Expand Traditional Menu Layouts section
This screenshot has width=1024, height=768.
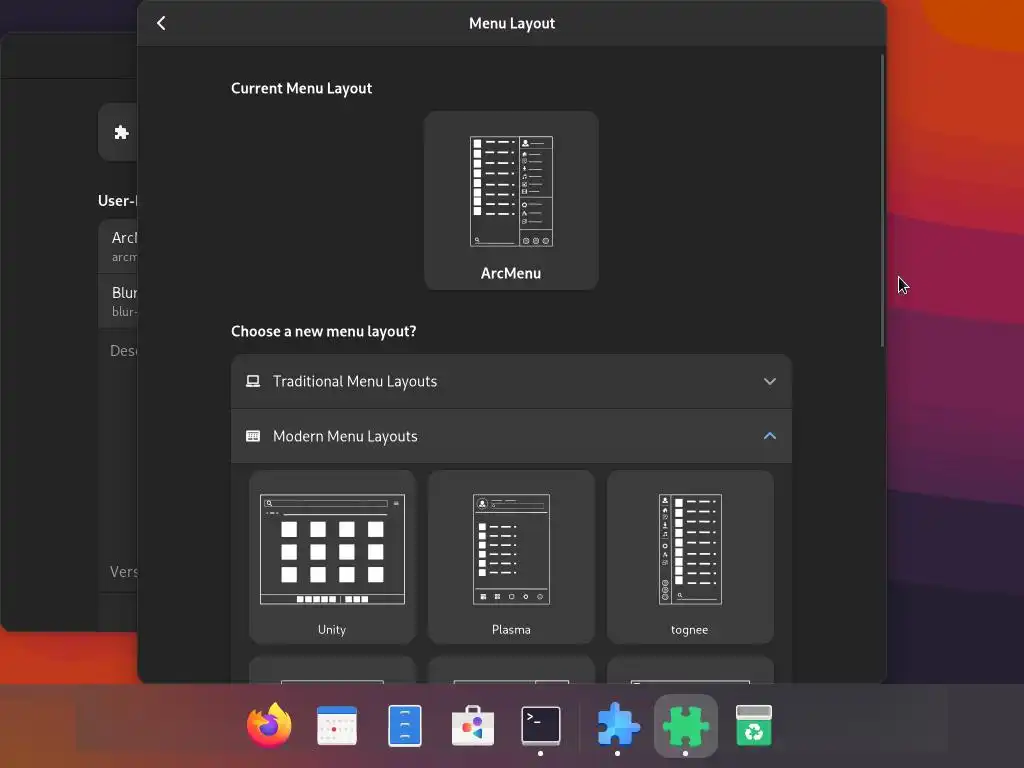click(511, 381)
